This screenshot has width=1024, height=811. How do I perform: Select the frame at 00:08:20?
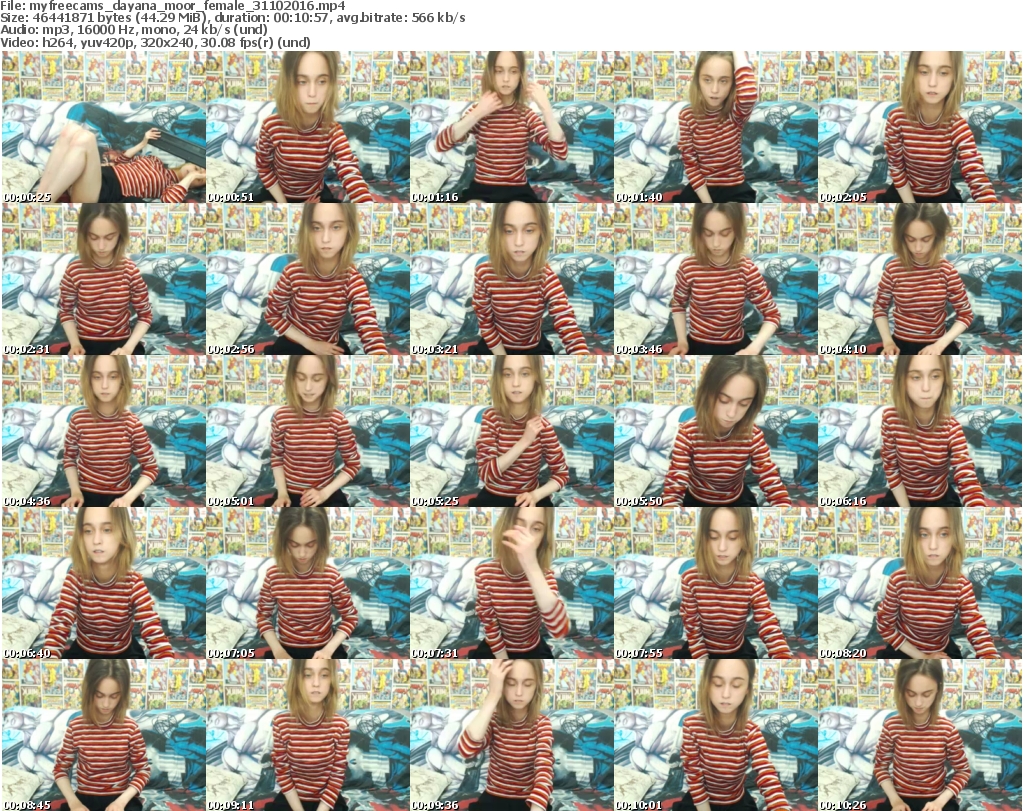click(919, 583)
